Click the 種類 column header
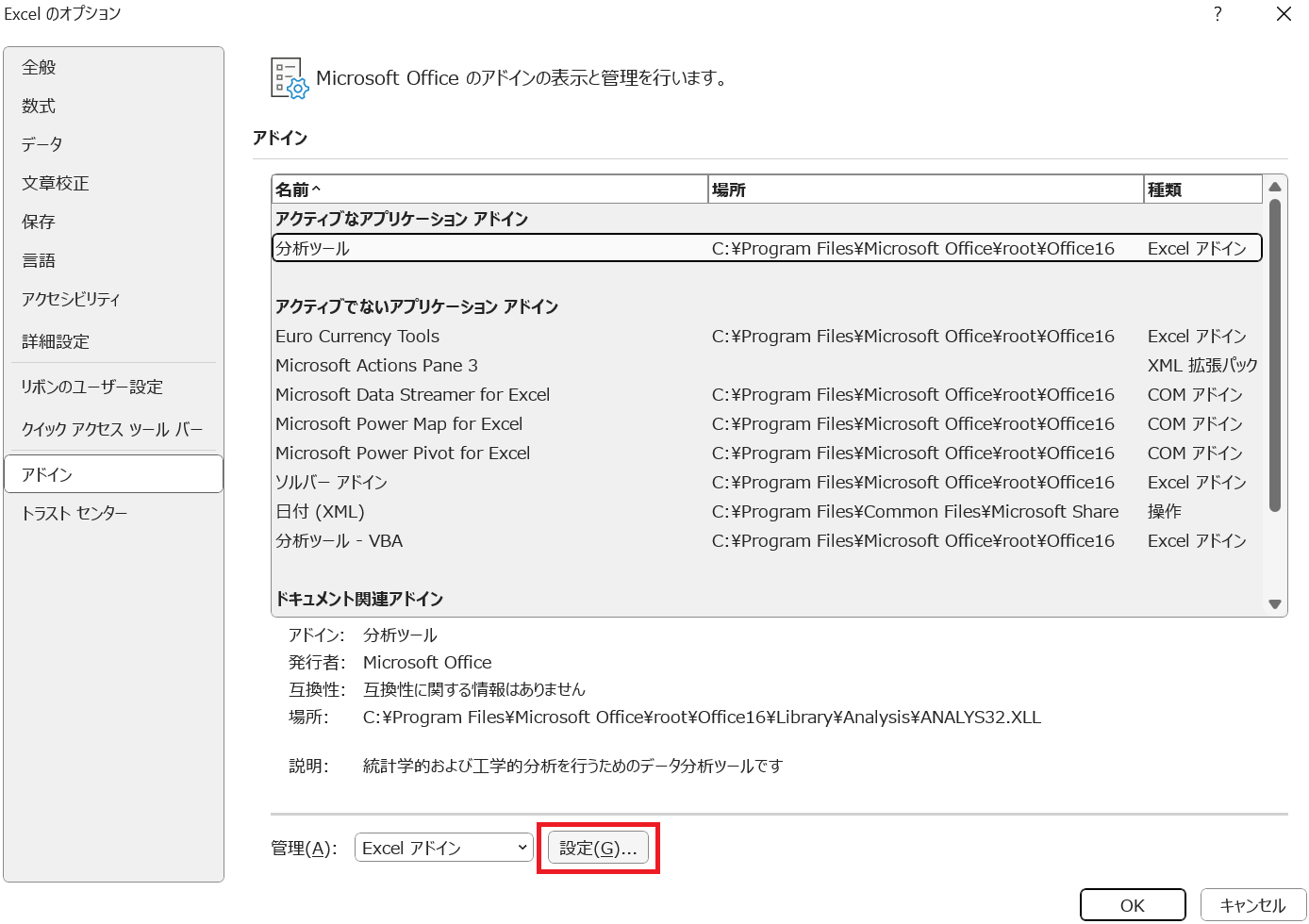1309x924 pixels. point(1202,190)
